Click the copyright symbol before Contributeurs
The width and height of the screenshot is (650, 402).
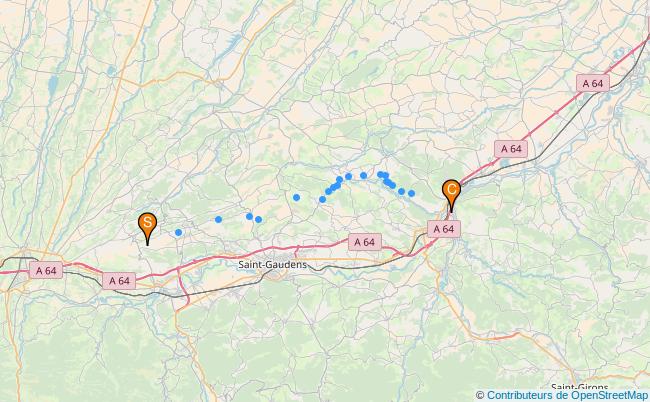(x=480, y=395)
